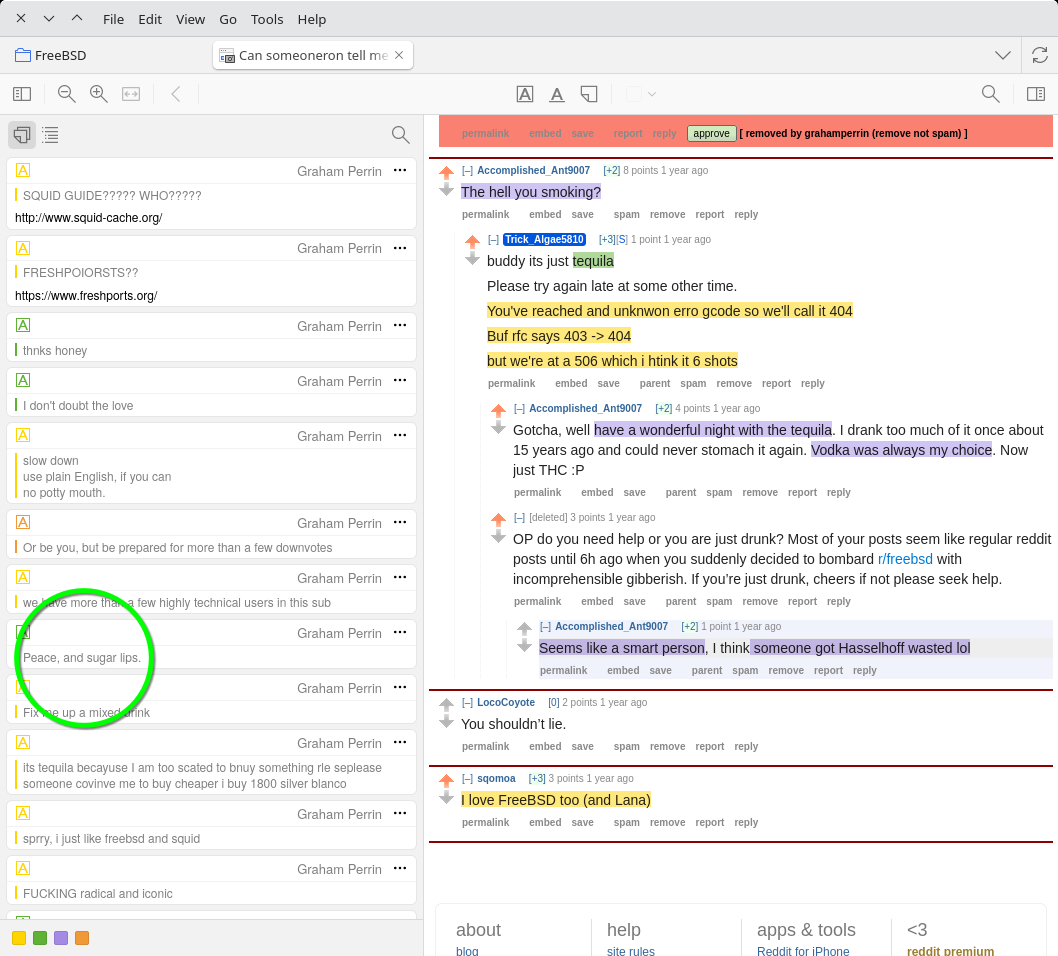Screen dimensions: 1058x956
Task: Open options menu for the squid guide annotation
Action: coord(400,170)
